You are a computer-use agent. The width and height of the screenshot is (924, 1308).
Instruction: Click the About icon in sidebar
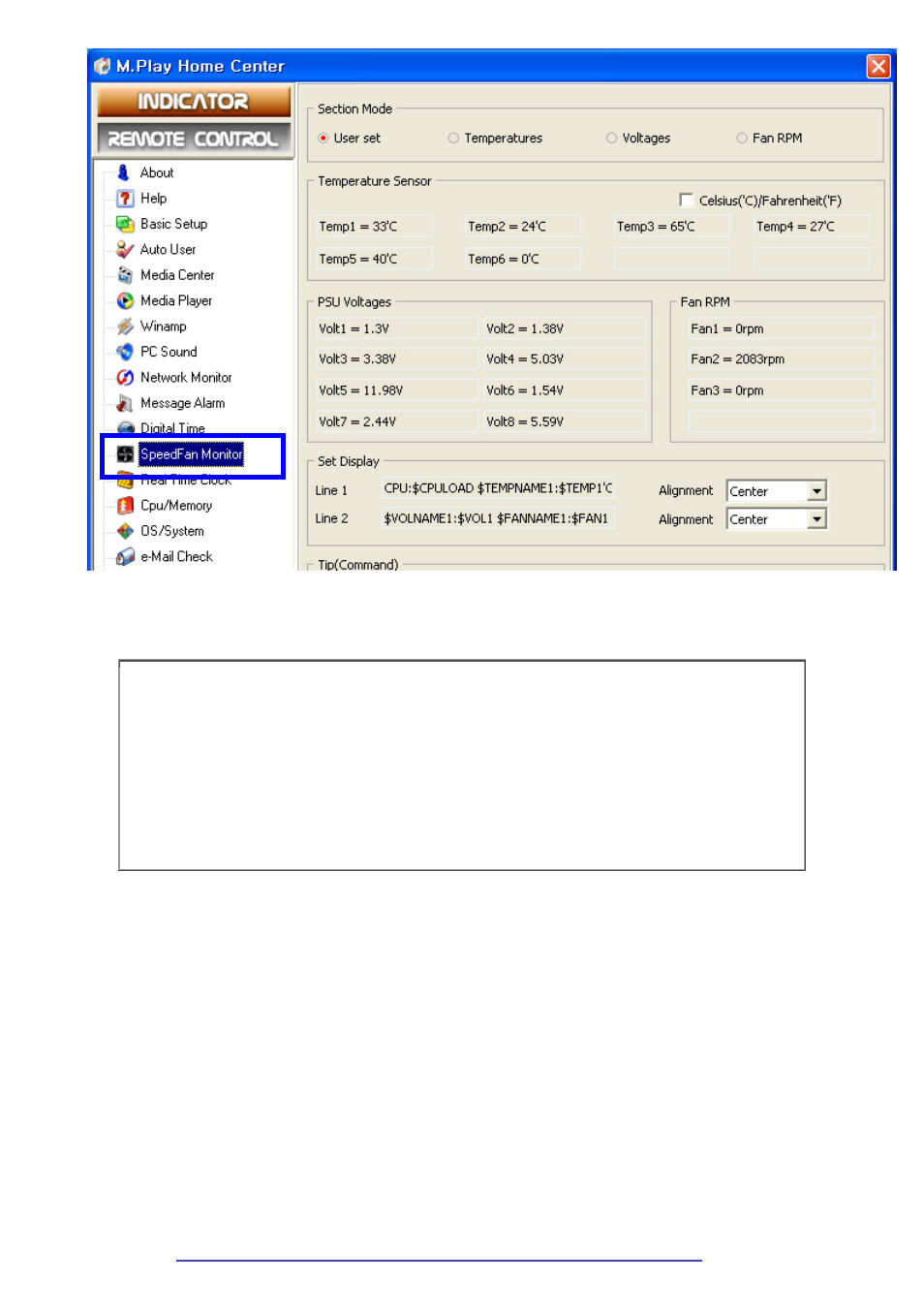(x=124, y=172)
